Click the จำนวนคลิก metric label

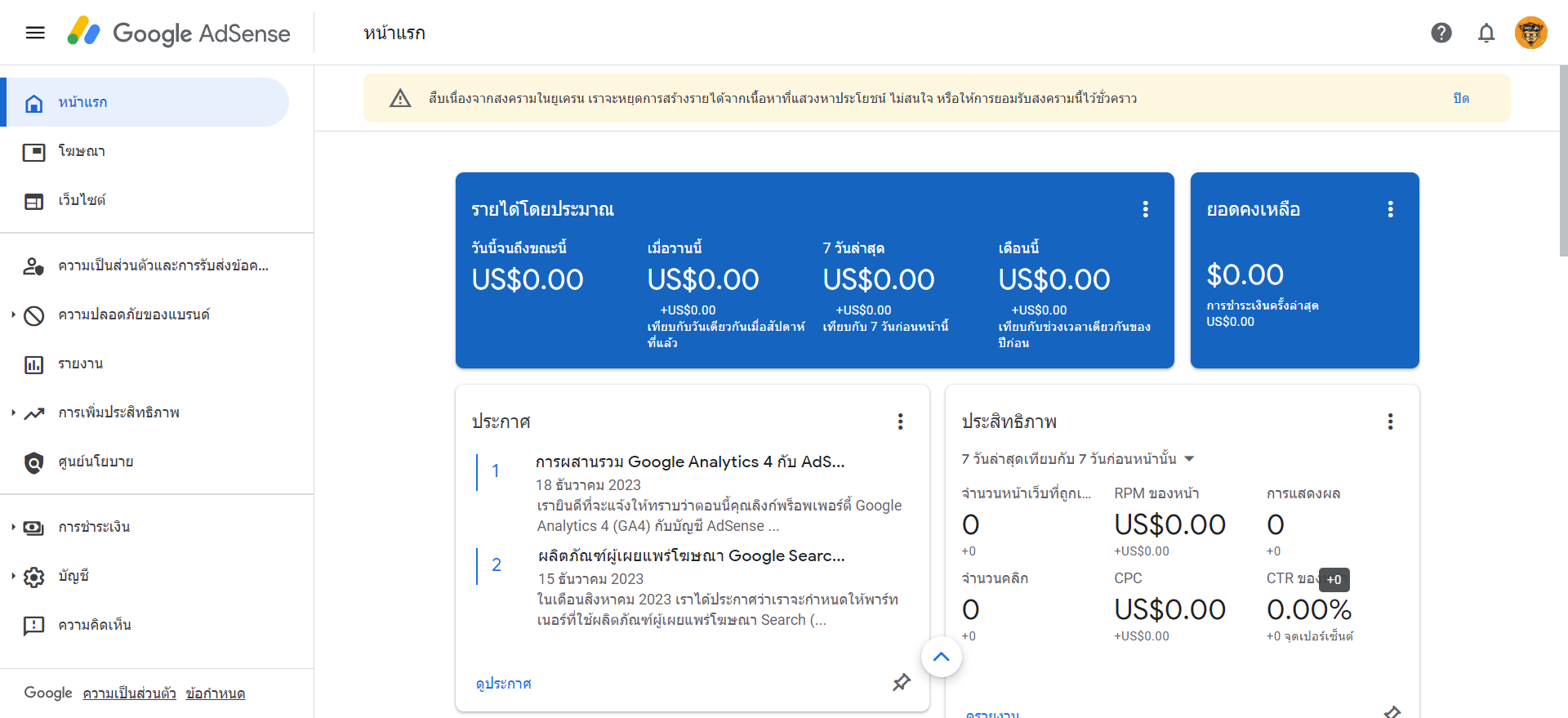pyautogui.click(x=995, y=578)
